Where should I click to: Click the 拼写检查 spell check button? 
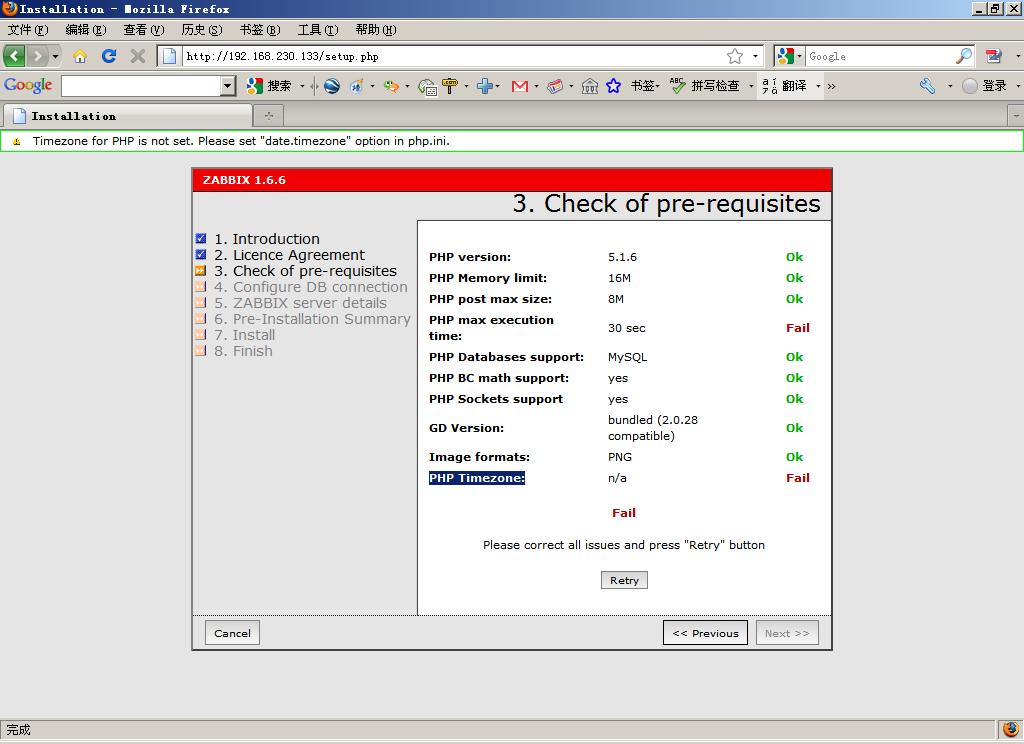click(x=705, y=86)
